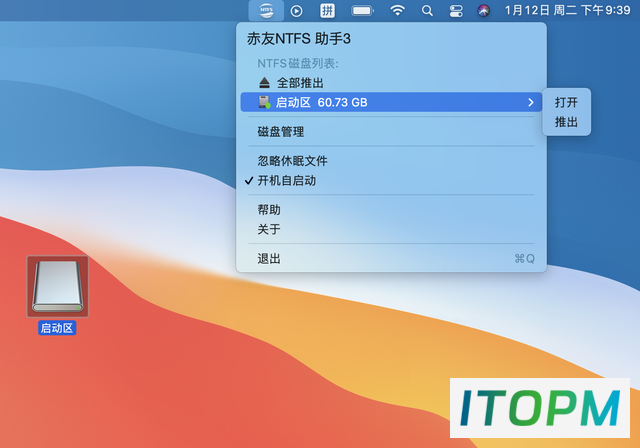Choose 打开 in the submenu
Image resolution: width=640 pixels, height=448 pixels.
click(566, 102)
